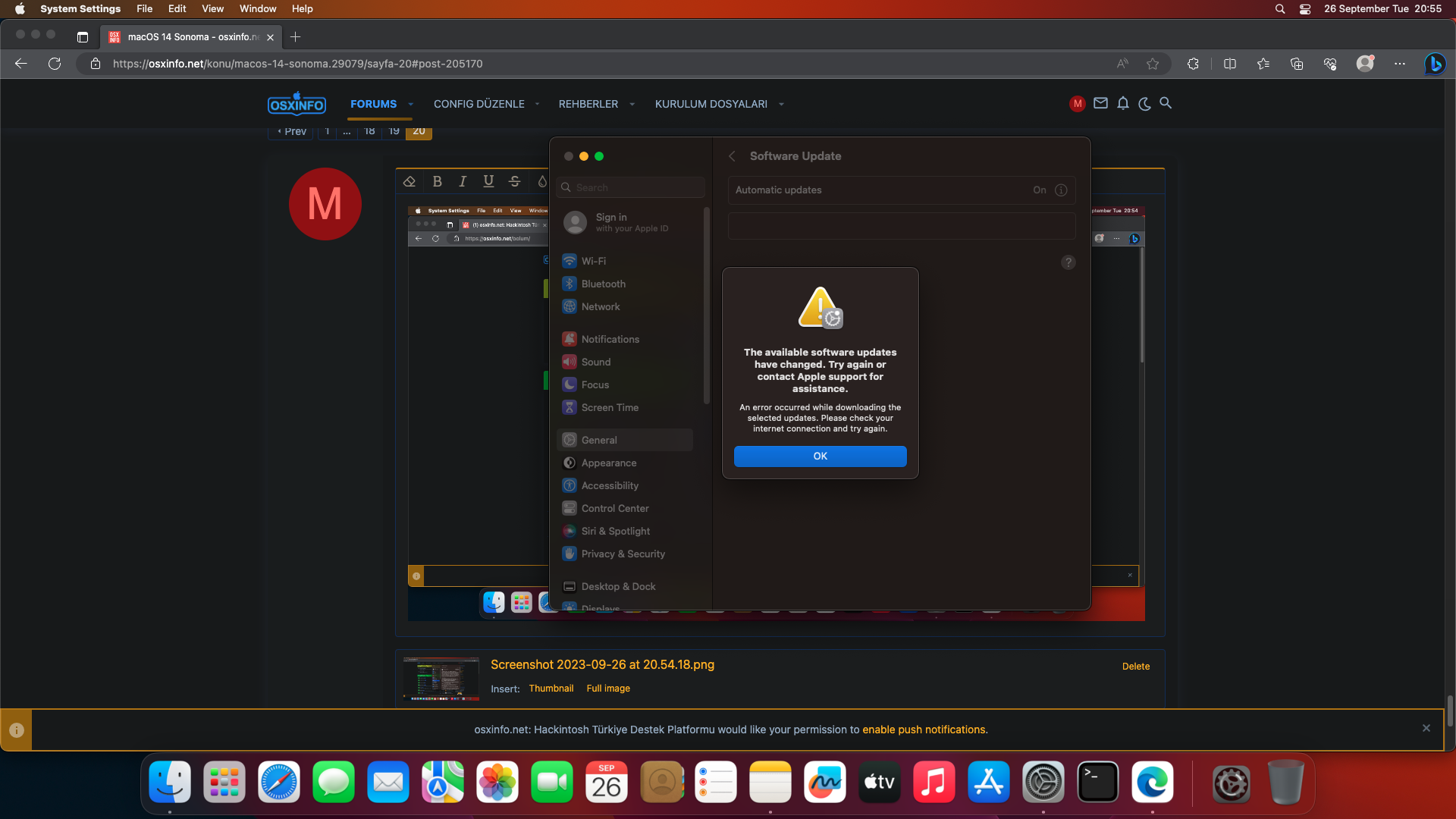The height and width of the screenshot is (819, 1456).
Task: Click the System Settings search field
Action: point(629,187)
